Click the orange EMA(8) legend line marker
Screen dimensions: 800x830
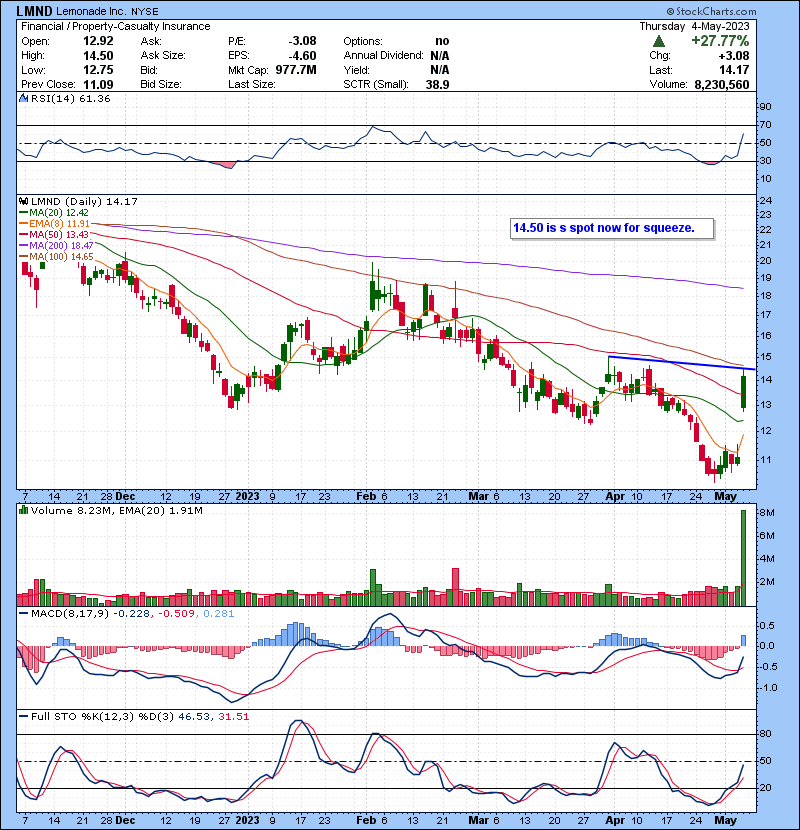(x=23, y=224)
